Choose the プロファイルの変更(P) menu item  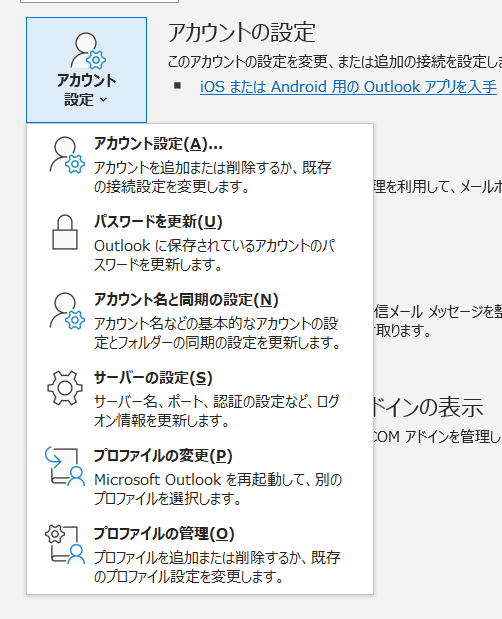[200, 475]
